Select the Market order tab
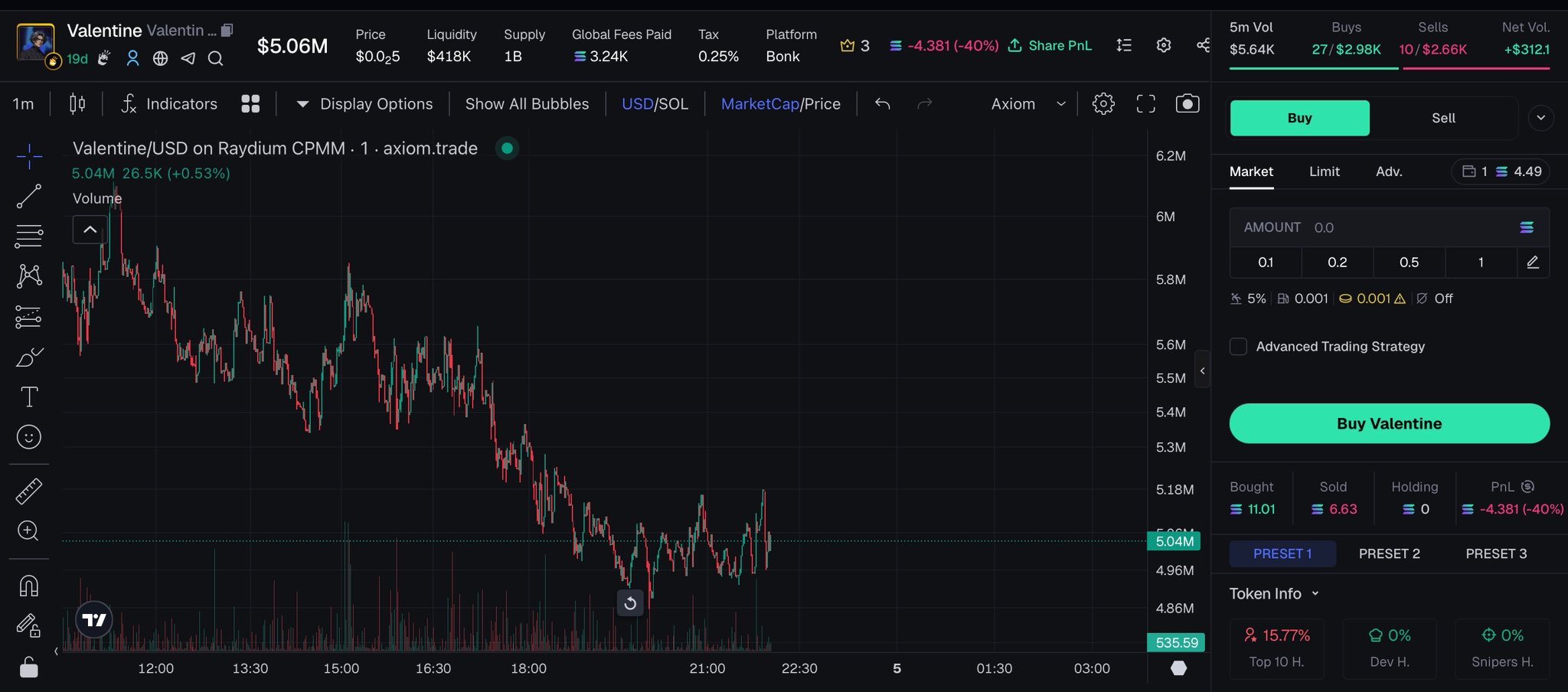This screenshot has width=1568, height=692. (1252, 171)
